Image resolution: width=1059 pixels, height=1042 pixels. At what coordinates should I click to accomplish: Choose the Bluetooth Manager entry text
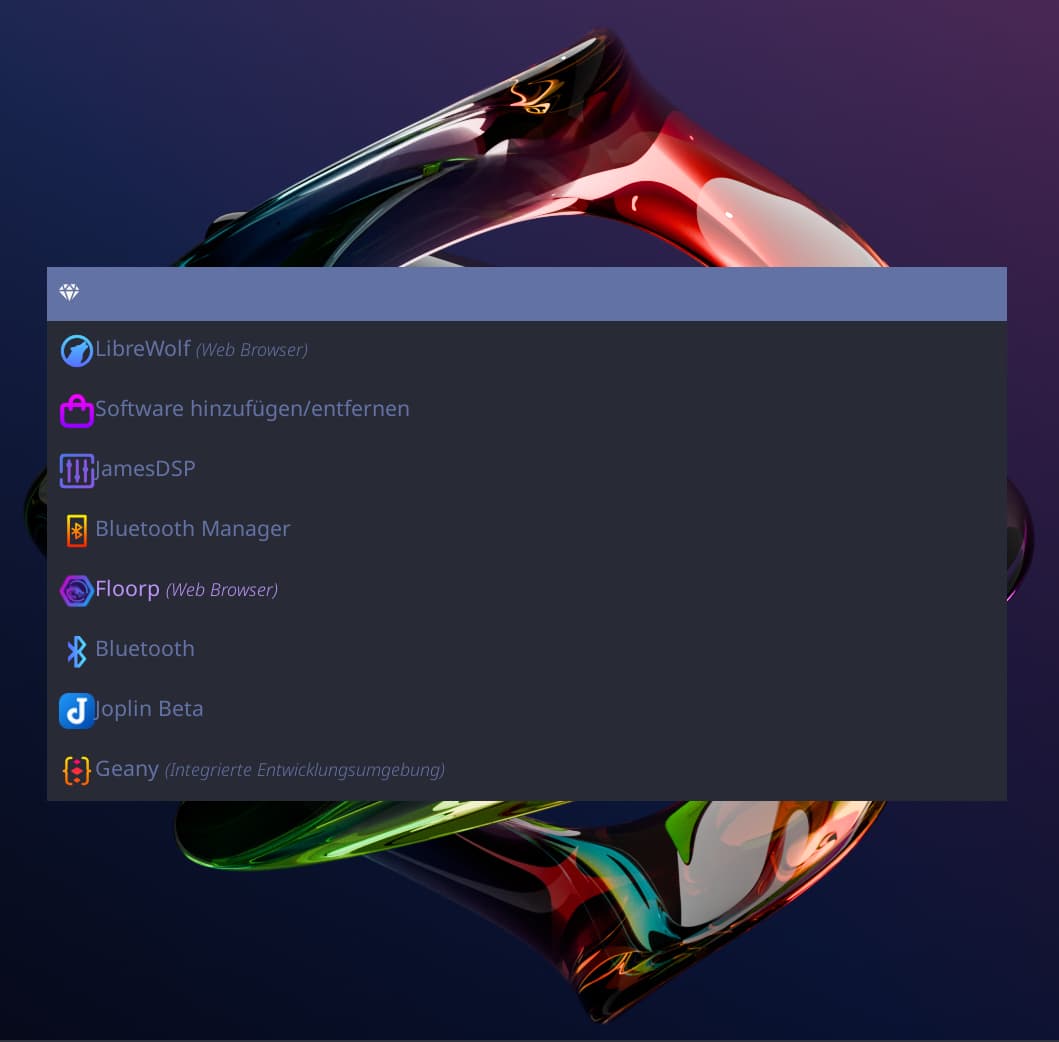click(192, 529)
